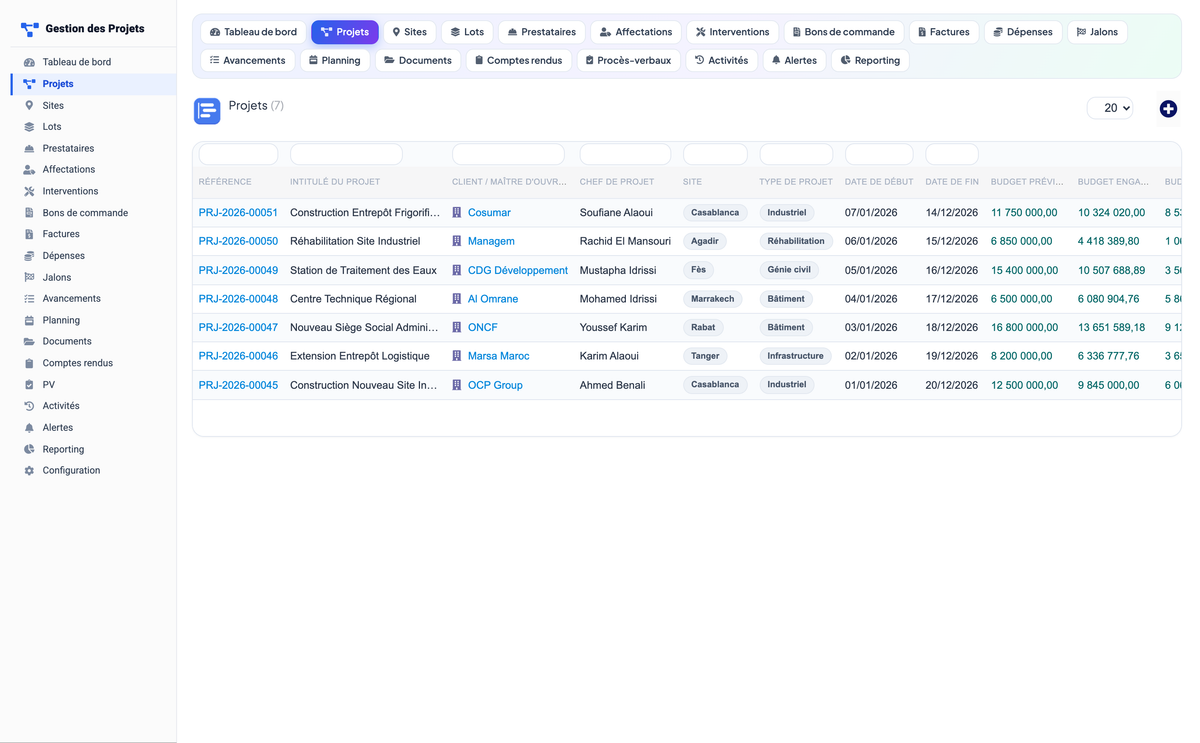The image size is (1200, 743).
Task: Click the Bons de commande sidebar icon
Action: pyautogui.click(x=29, y=213)
